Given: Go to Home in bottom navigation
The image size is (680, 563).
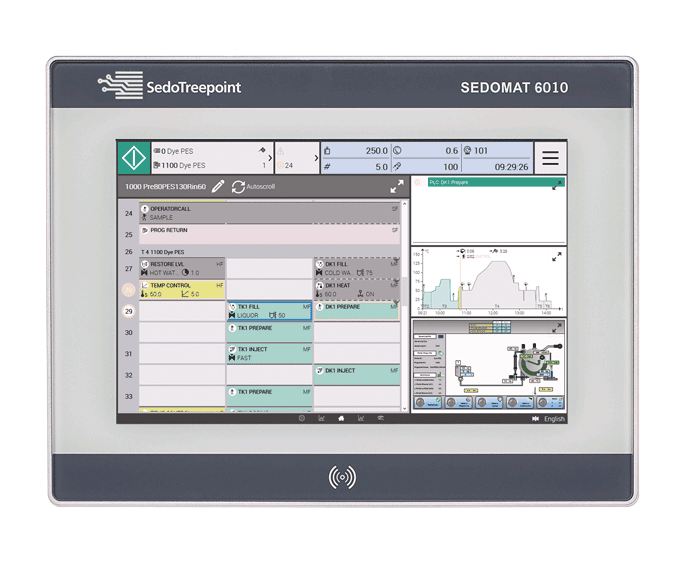Looking at the screenshot, I should tap(341, 418).
